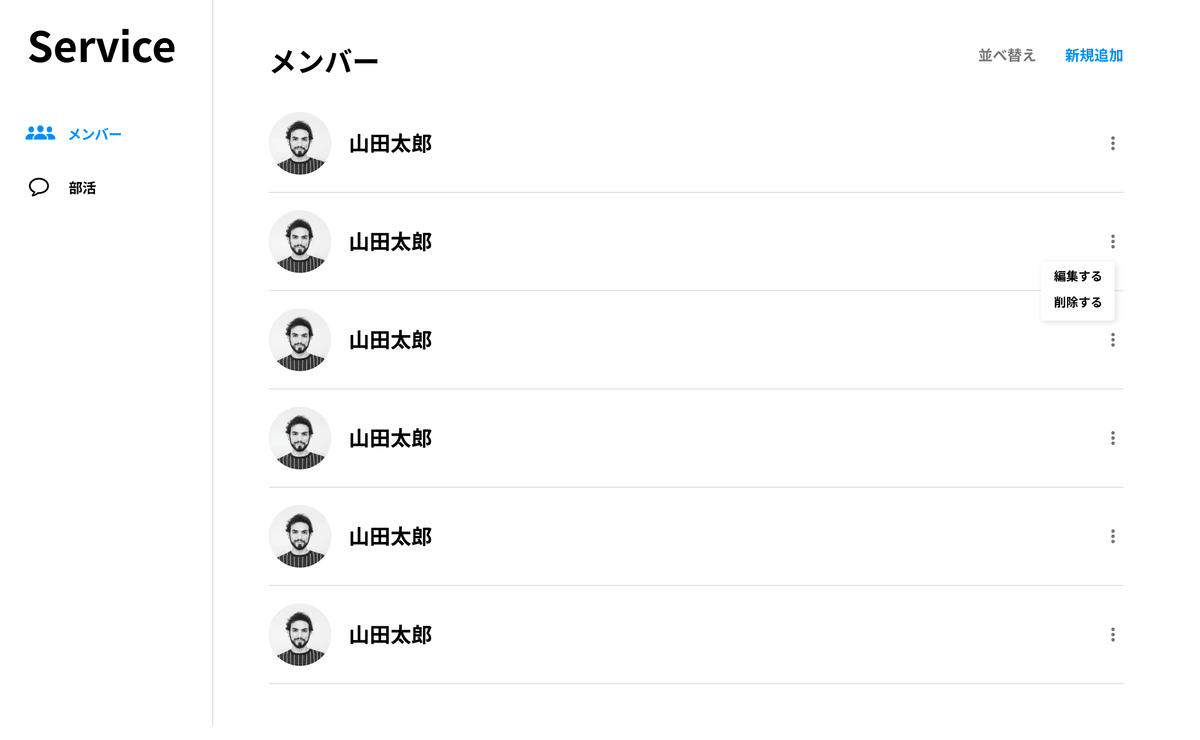Click the second member's avatar image
Viewport: 1200px width, 740px height.
pyautogui.click(x=300, y=242)
